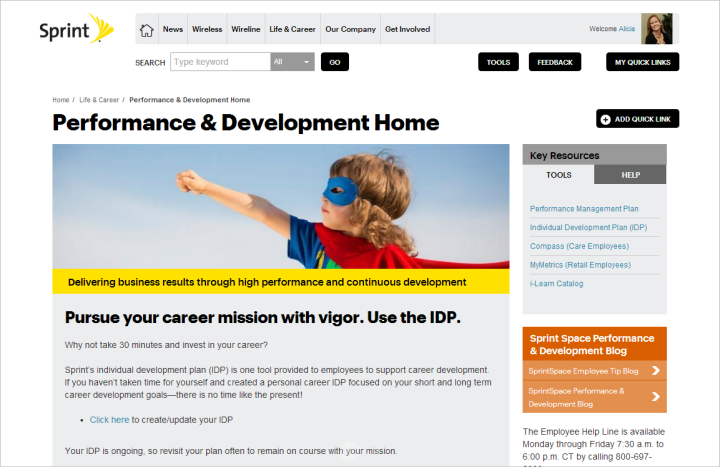Open Individual Development Plan (IDP) link
The width and height of the screenshot is (720, 467).
click(x=588, y=227)
